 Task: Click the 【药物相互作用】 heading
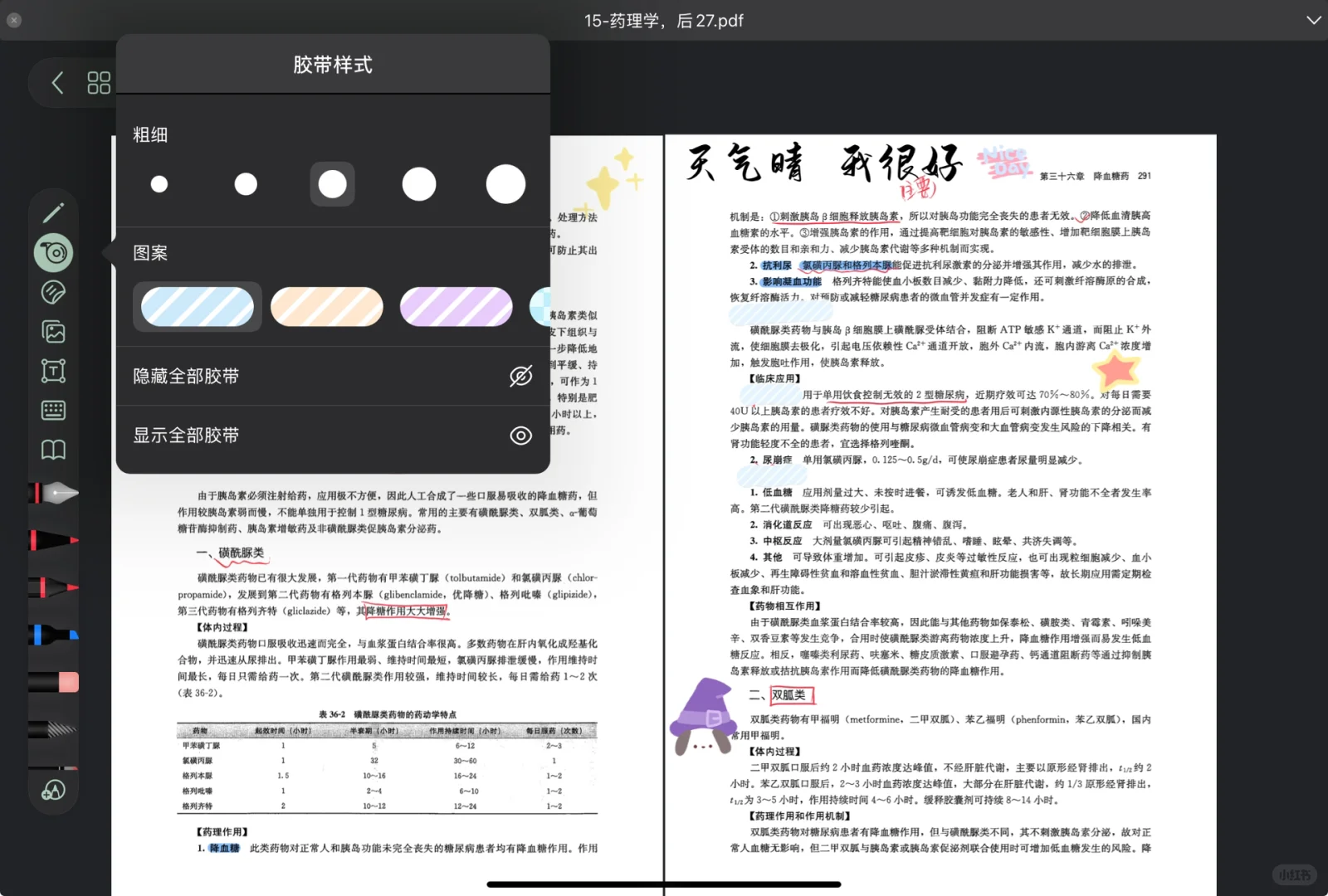pos(785,606)
